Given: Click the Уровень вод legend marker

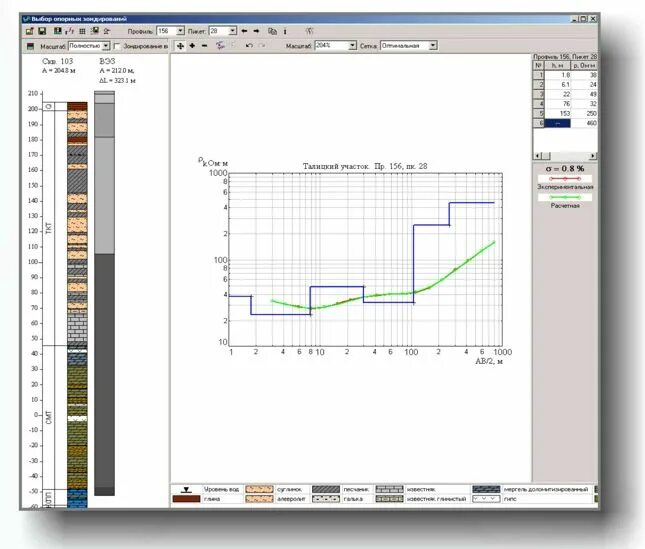Looking at the screenshot, I should [x=186, y=489].
